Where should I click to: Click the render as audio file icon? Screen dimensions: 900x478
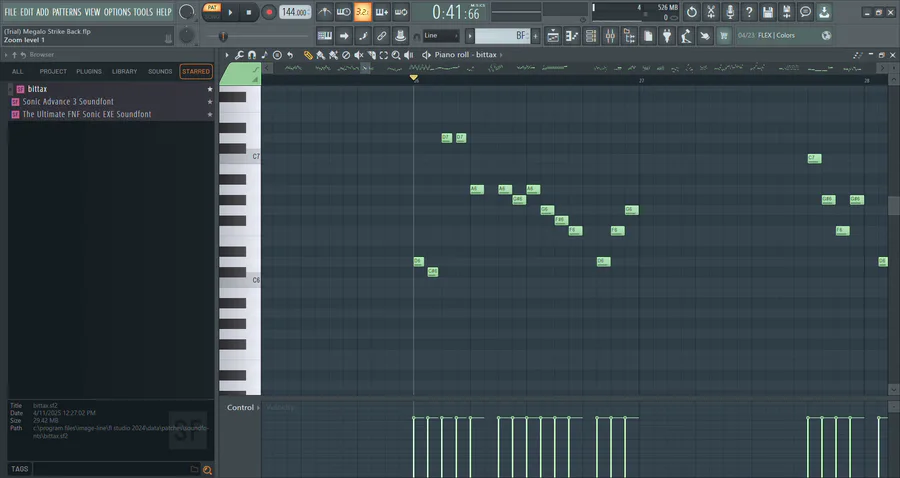point(786,12)
